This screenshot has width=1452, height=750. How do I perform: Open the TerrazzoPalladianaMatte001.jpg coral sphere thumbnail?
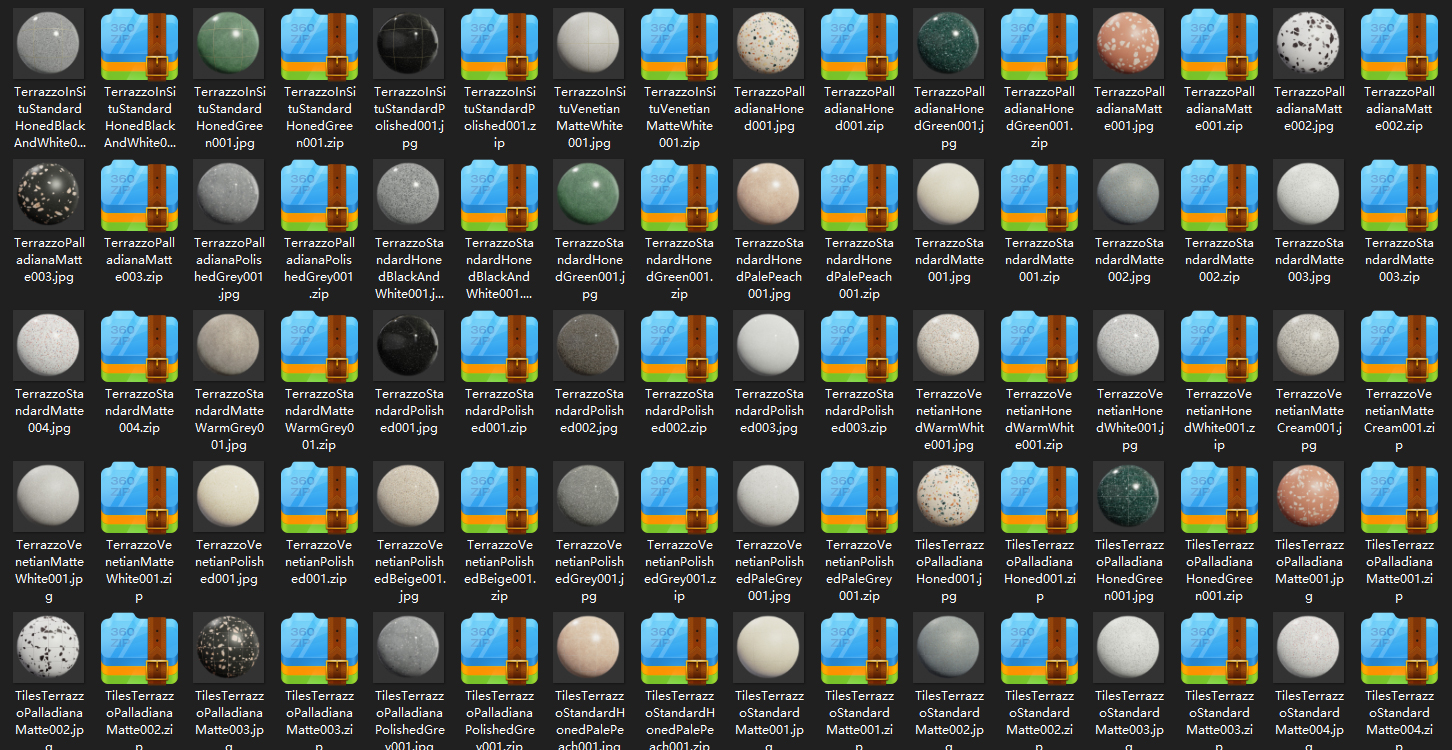(x=1130, y=45)
